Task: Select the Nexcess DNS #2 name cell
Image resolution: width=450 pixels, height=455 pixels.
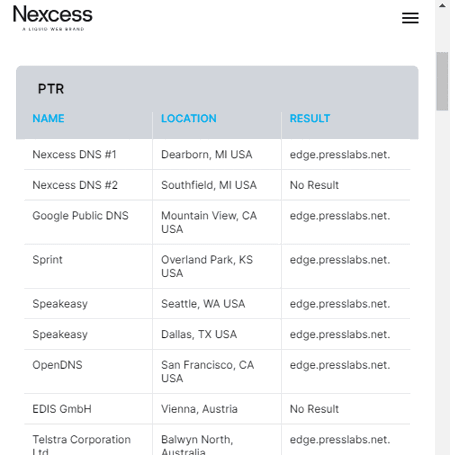Action: pos(75,185)
